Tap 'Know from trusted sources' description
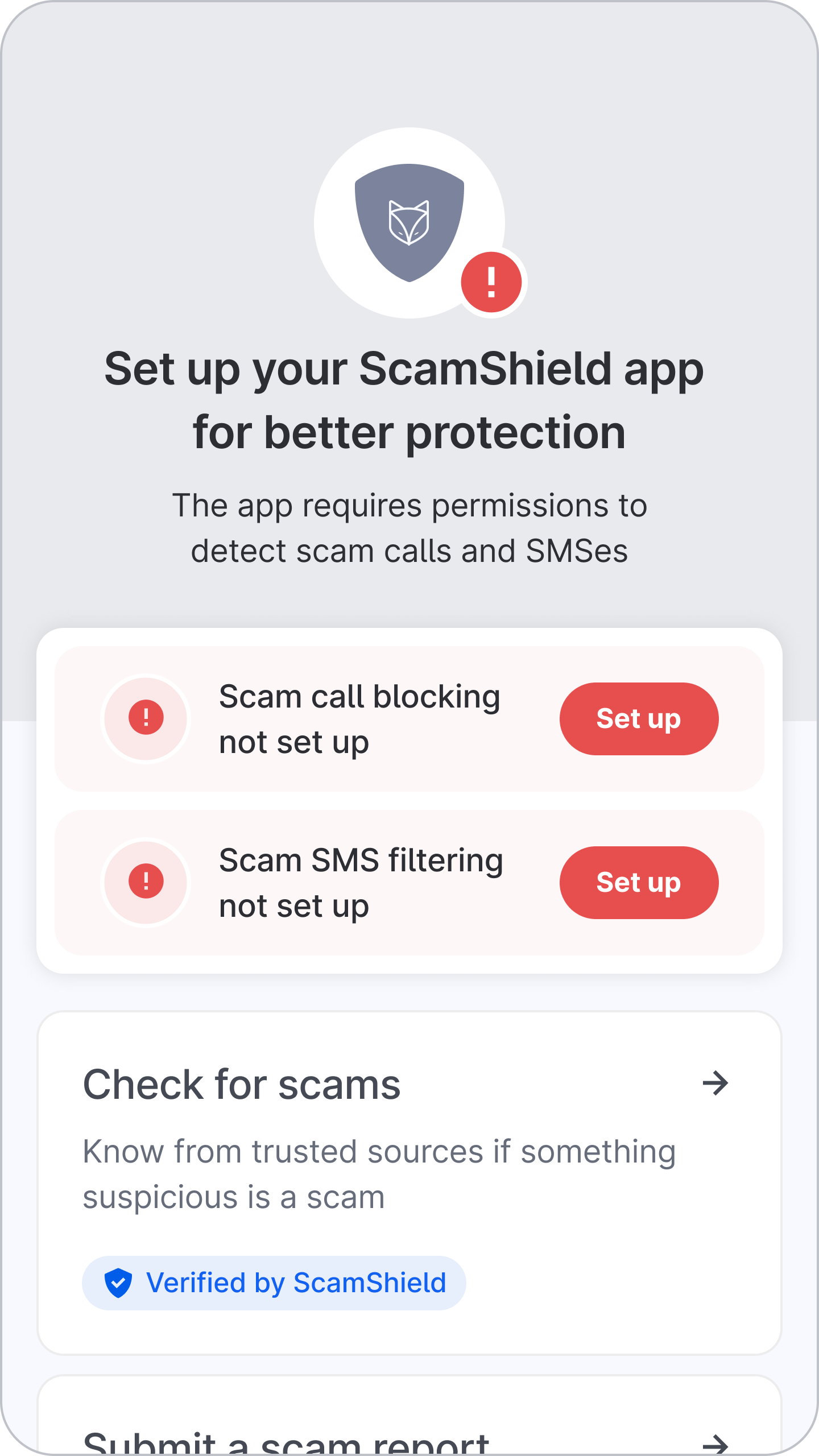 [x=379, y=1174]
